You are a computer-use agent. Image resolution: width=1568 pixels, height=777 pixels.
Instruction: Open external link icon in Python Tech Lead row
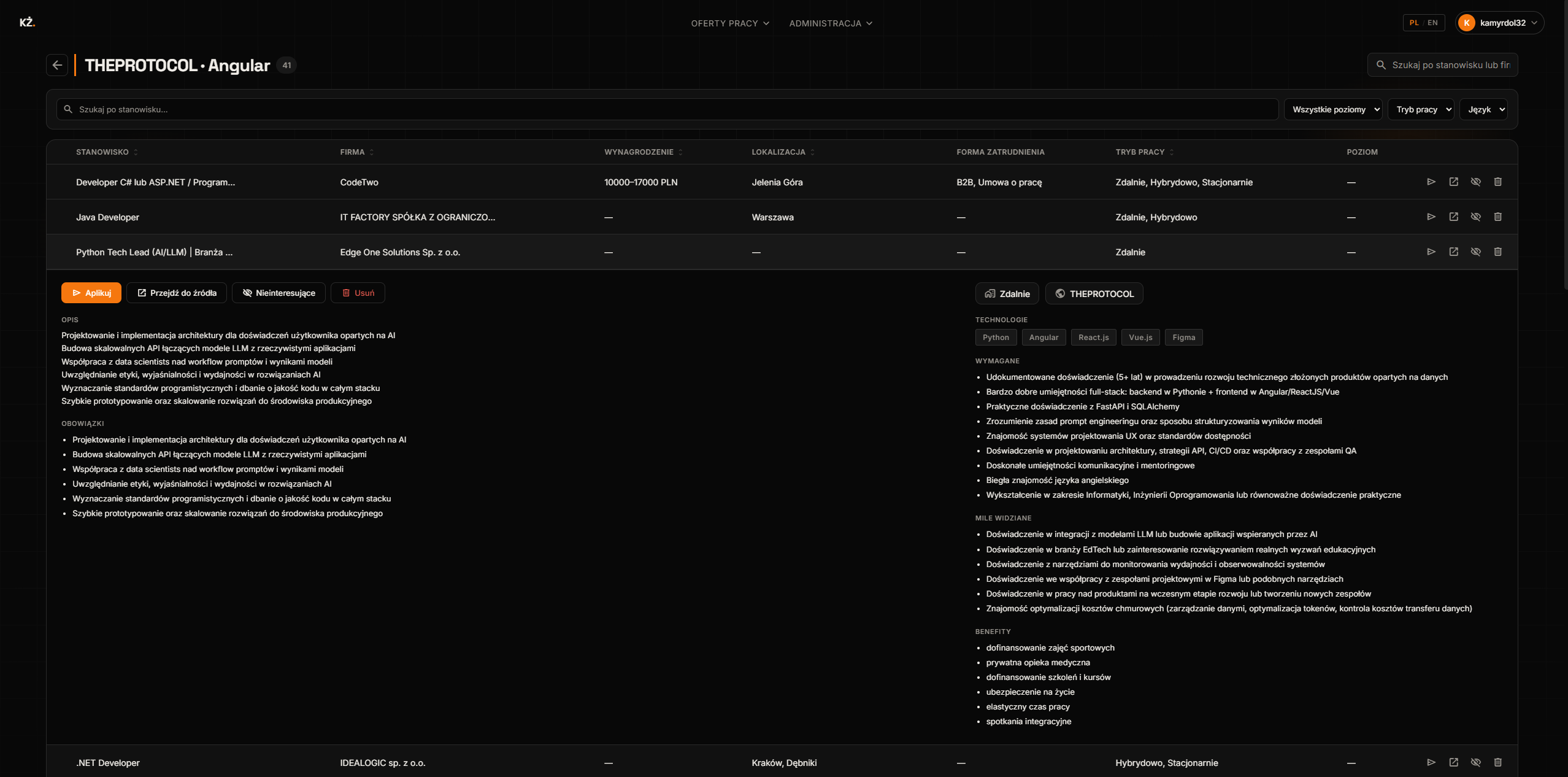(x=1453, y=252)
